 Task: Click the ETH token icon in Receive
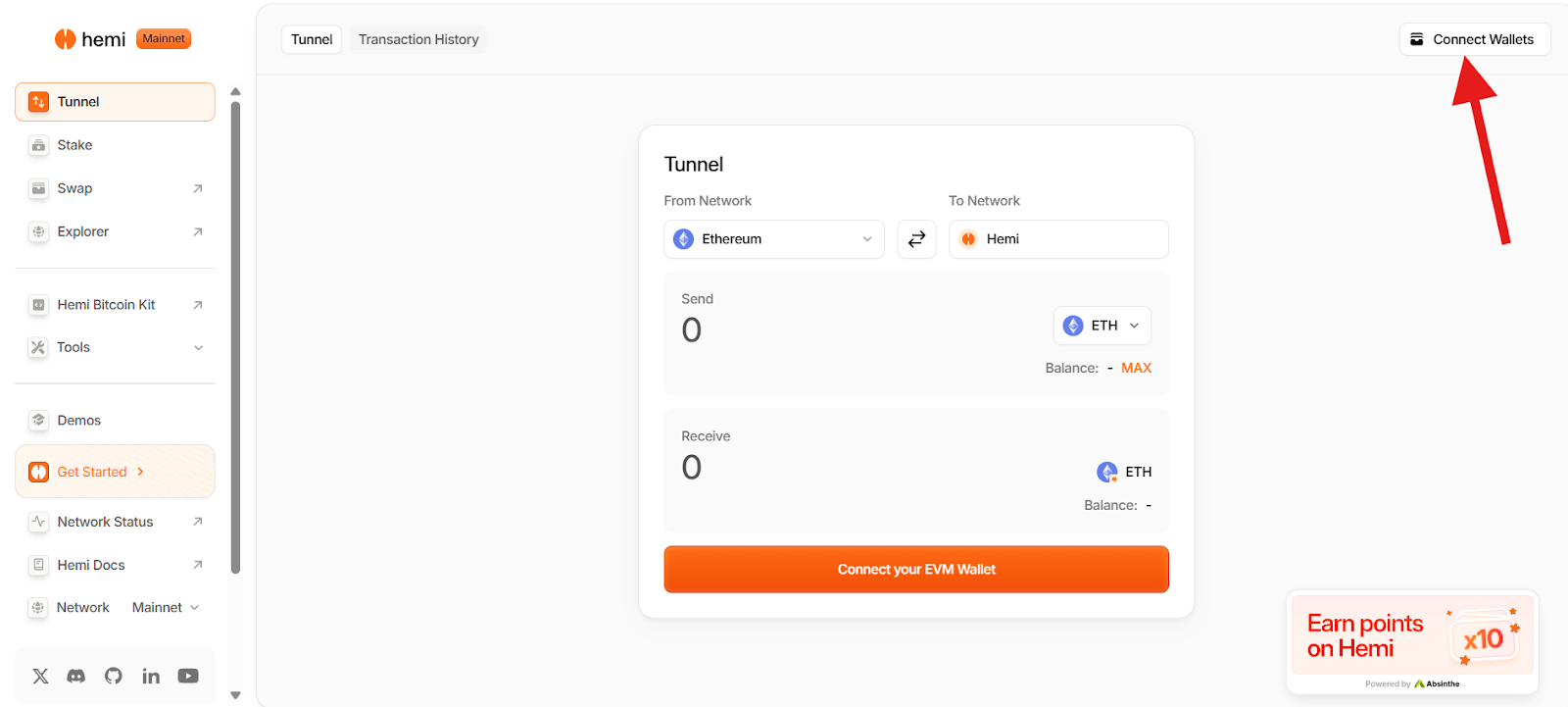click(1107, 472)
